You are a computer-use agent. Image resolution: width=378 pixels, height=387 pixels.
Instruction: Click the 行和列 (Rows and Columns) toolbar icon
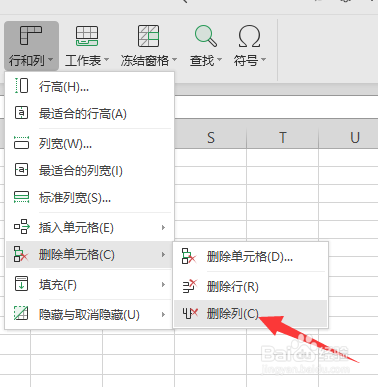click(31, 35)
